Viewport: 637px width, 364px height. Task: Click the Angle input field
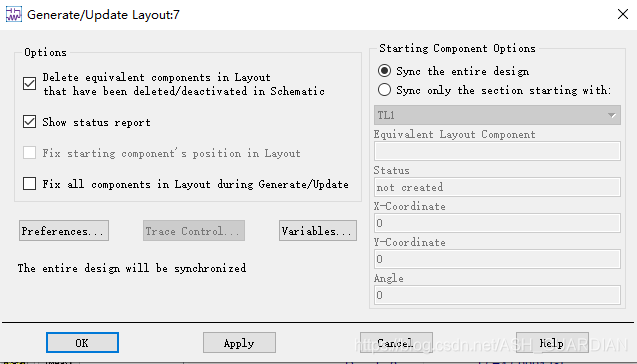[x=497, y=295]
